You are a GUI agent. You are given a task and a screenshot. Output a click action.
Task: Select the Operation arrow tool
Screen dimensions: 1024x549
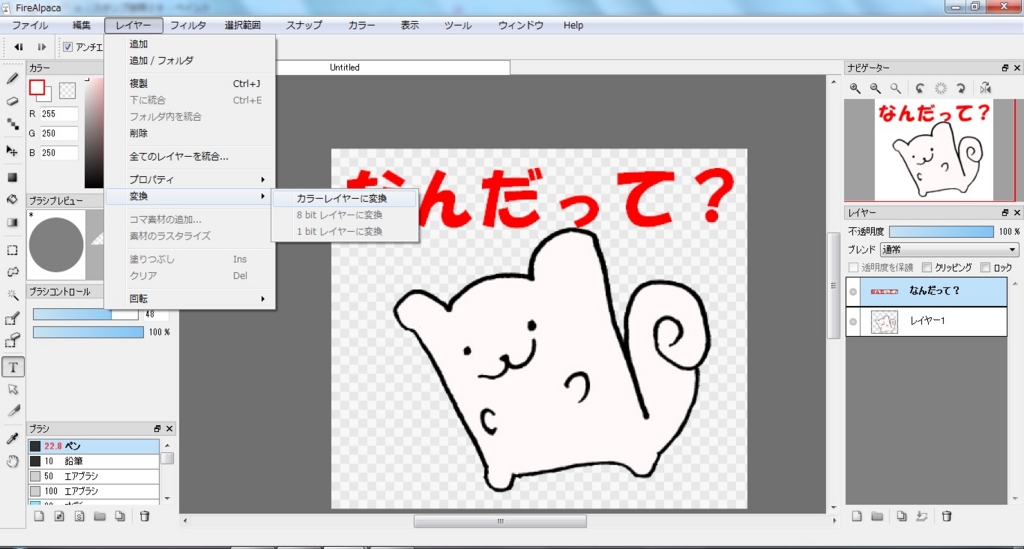[12, 389]
